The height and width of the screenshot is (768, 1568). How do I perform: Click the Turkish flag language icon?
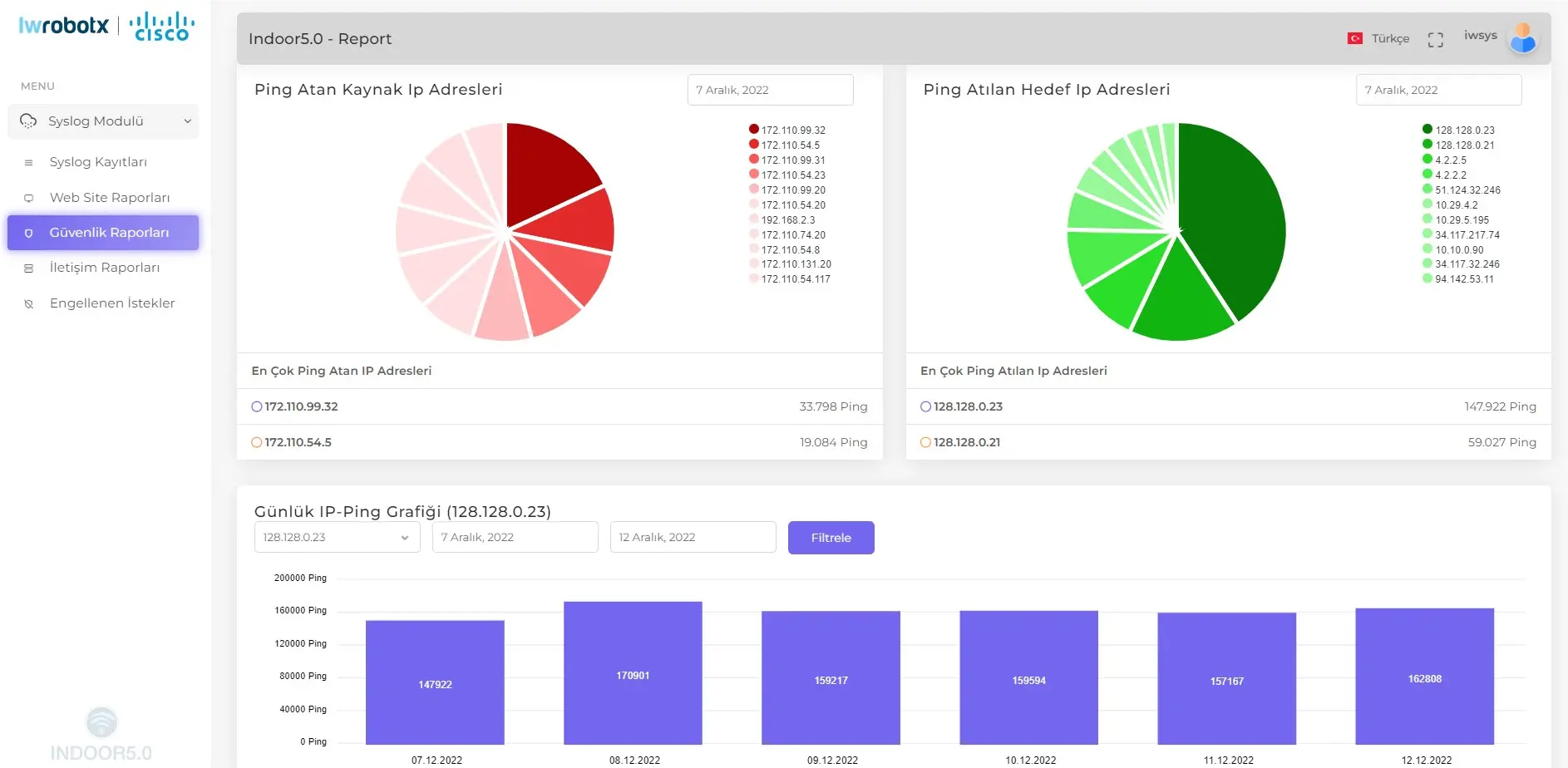[x=1354, y=38]
